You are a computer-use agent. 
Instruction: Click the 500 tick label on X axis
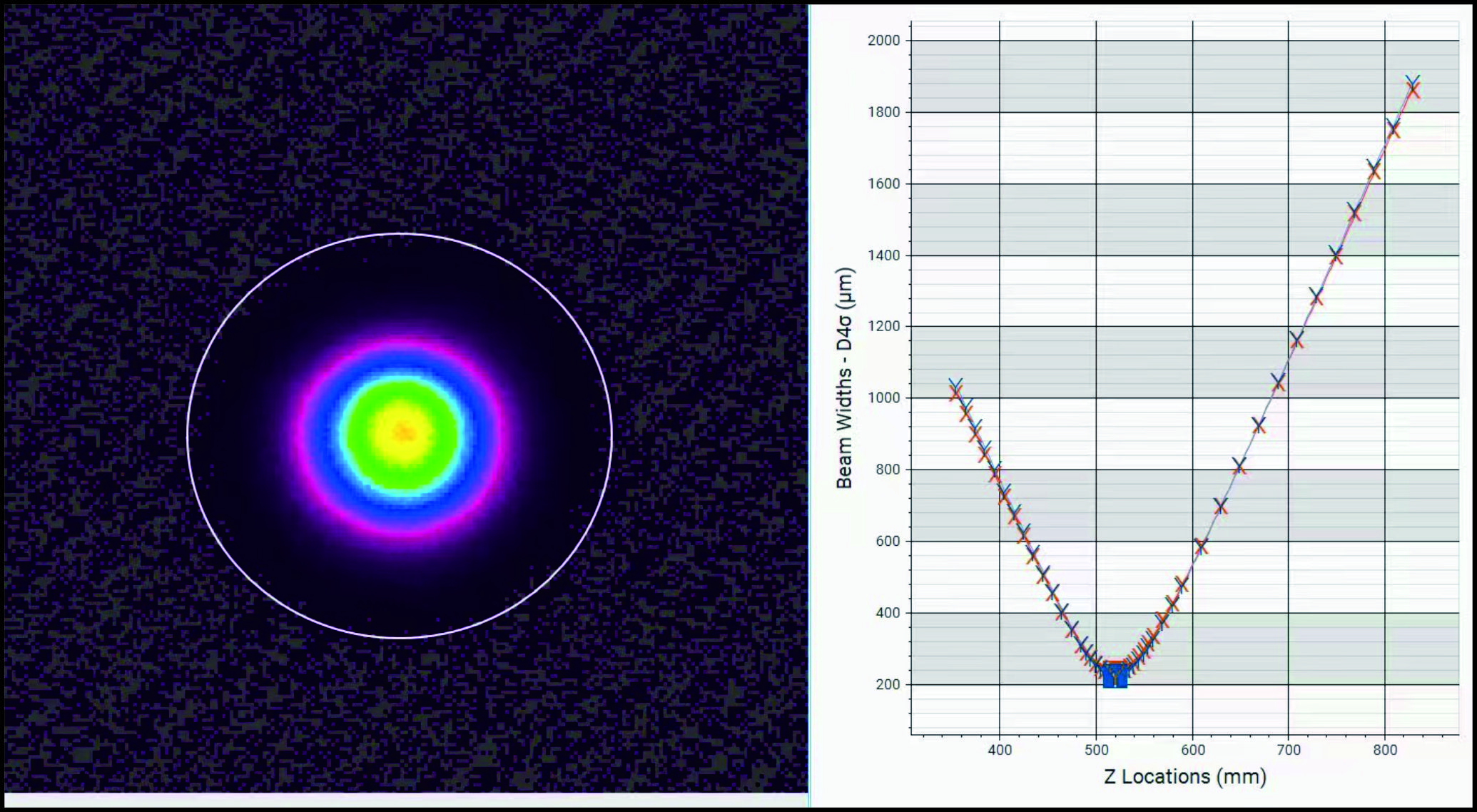point(1096,750)
